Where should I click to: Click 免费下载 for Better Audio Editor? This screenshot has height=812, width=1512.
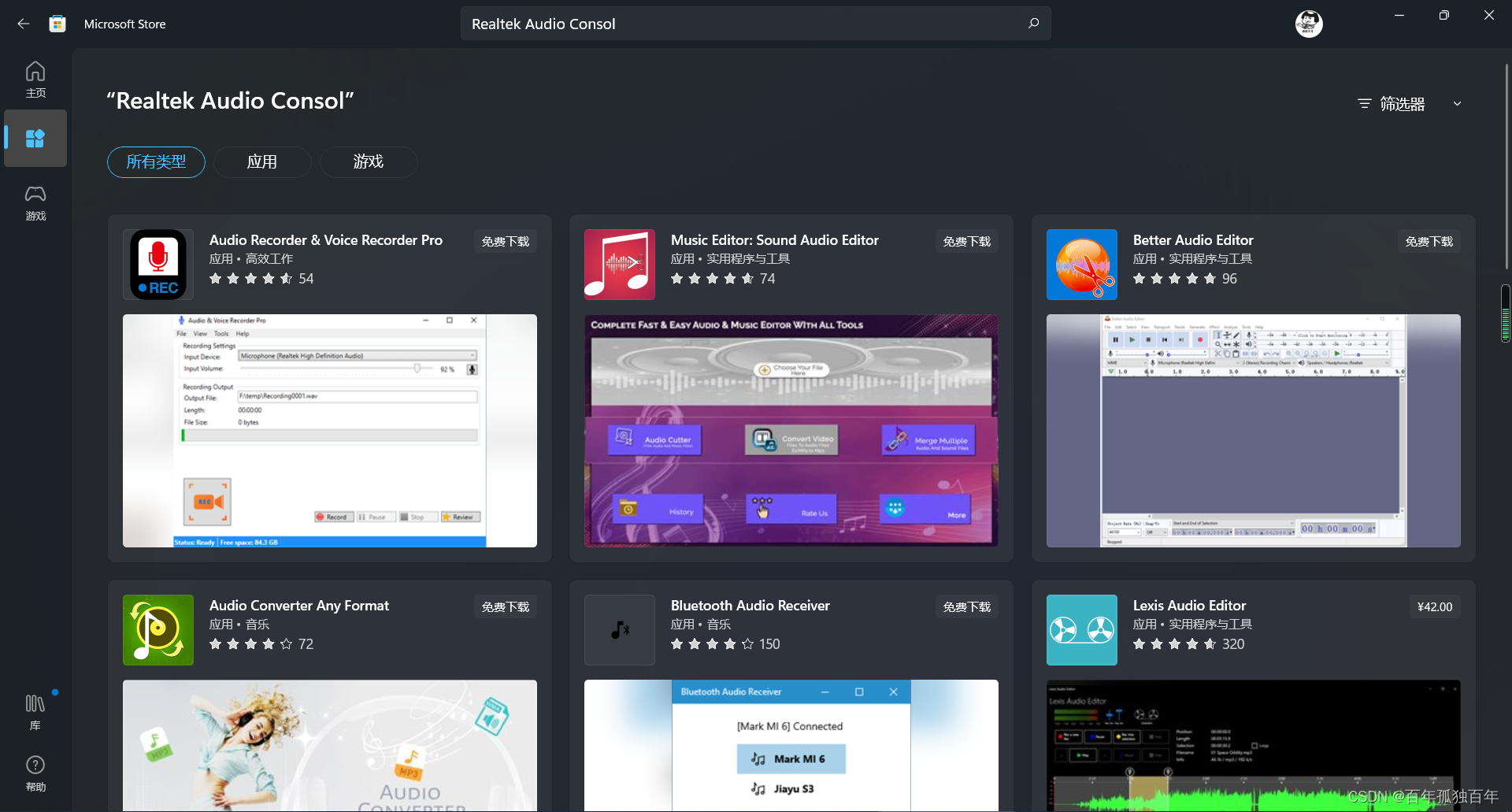tap(1429, 242)
